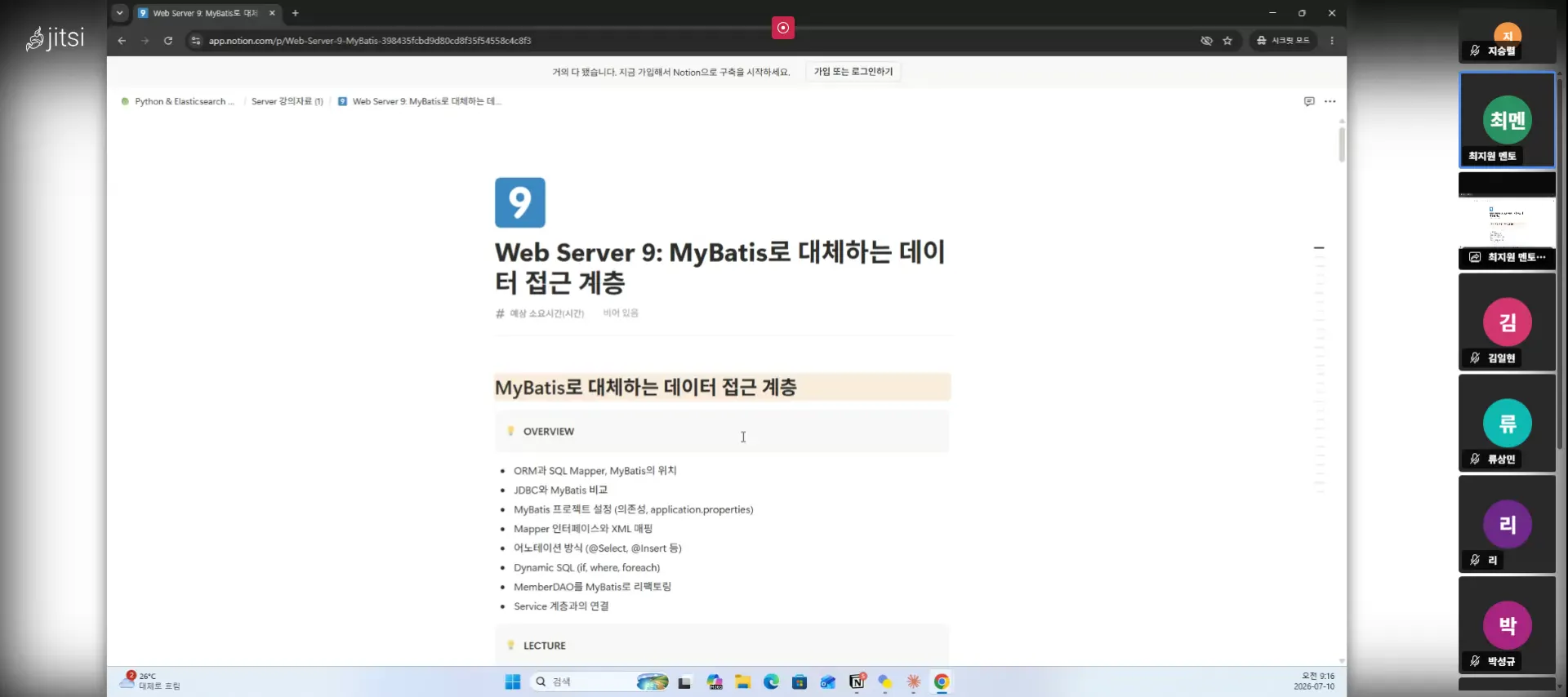Image resolution: width=1568 pixels, height=697 pixels.
Task: Click the 비어 있음 property value
Action: tap(621, 313)
